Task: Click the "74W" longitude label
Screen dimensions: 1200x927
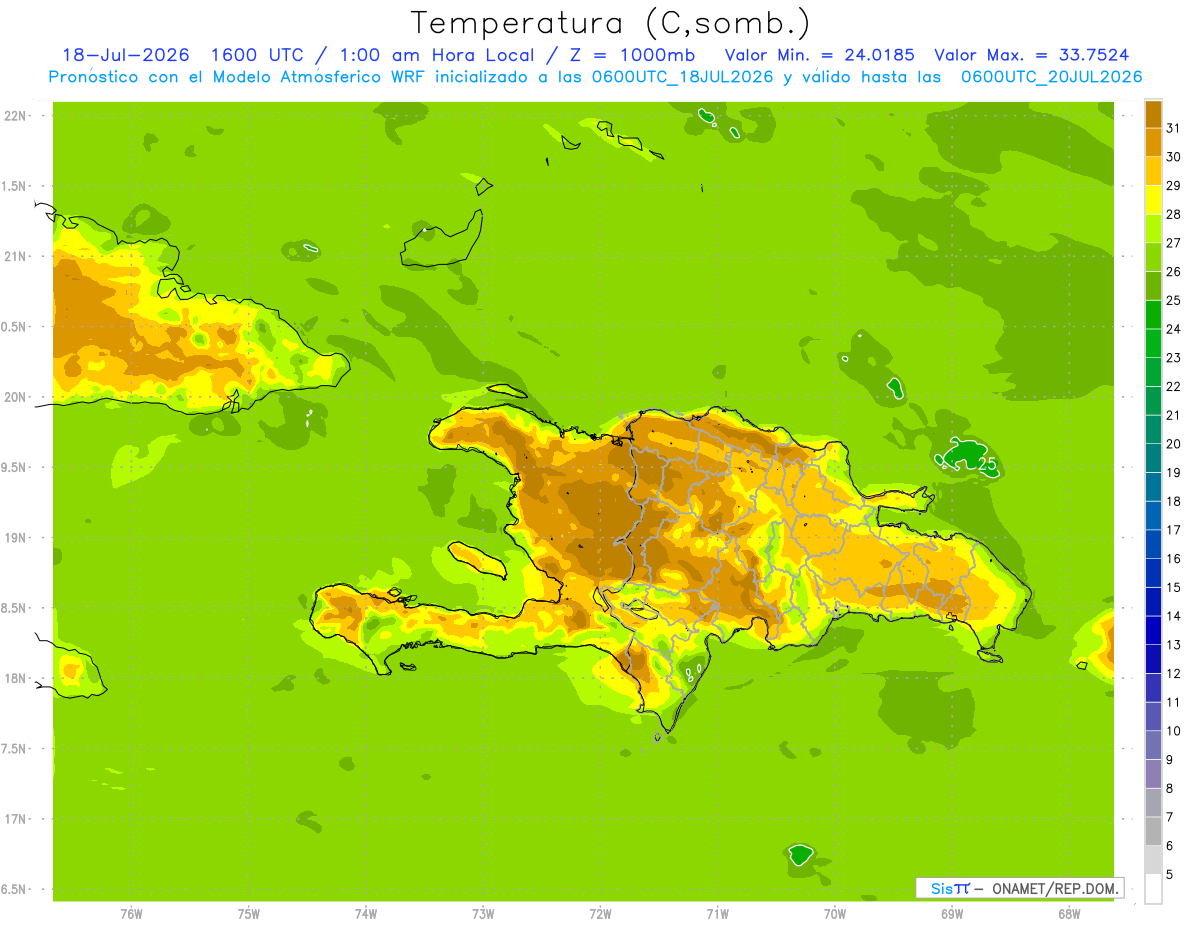Action: click(366, 913)
